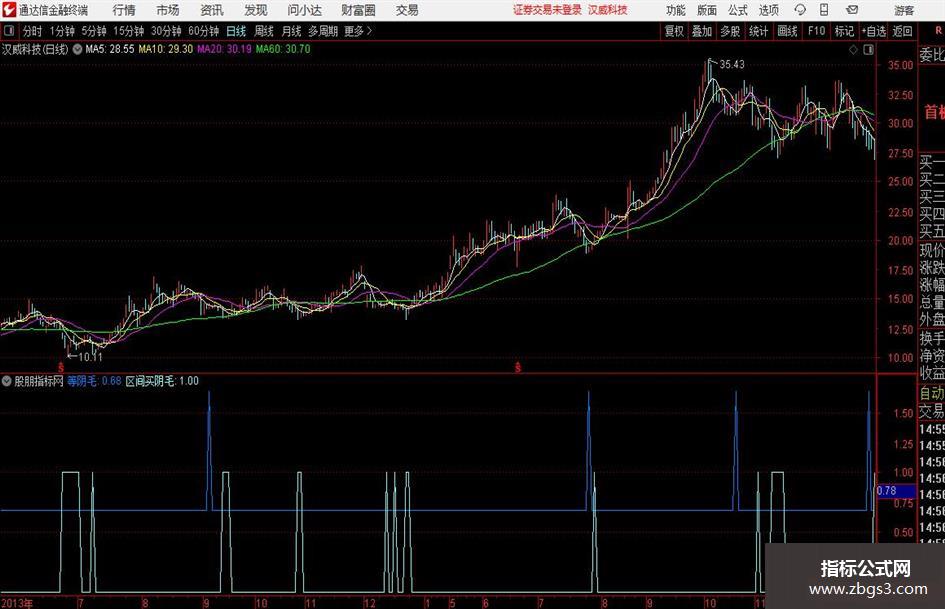Click the 10.11 low price label
This screenshot has height=609, width=945.
(90, 357)
